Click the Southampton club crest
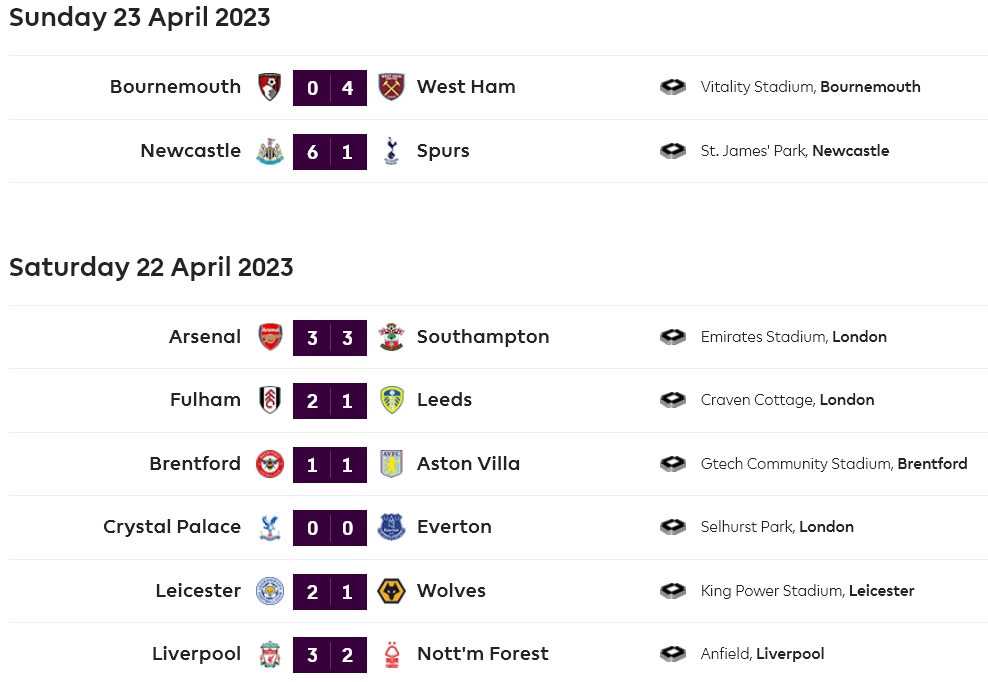988x682 pixels. coord(391,337)
